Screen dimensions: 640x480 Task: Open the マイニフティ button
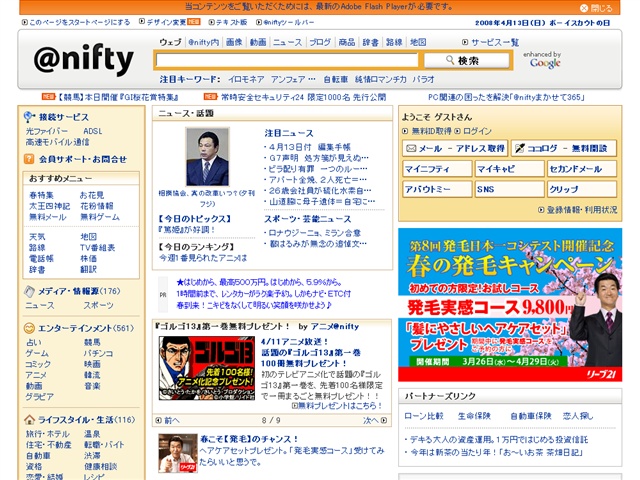[437, 169]
